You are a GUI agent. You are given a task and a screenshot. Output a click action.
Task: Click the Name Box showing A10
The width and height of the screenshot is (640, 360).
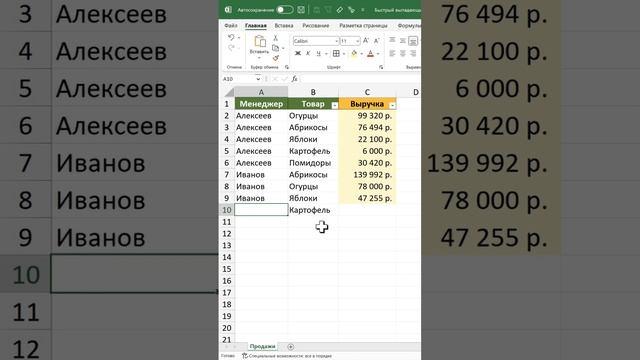pyautogui.click(x=238, y=79)
